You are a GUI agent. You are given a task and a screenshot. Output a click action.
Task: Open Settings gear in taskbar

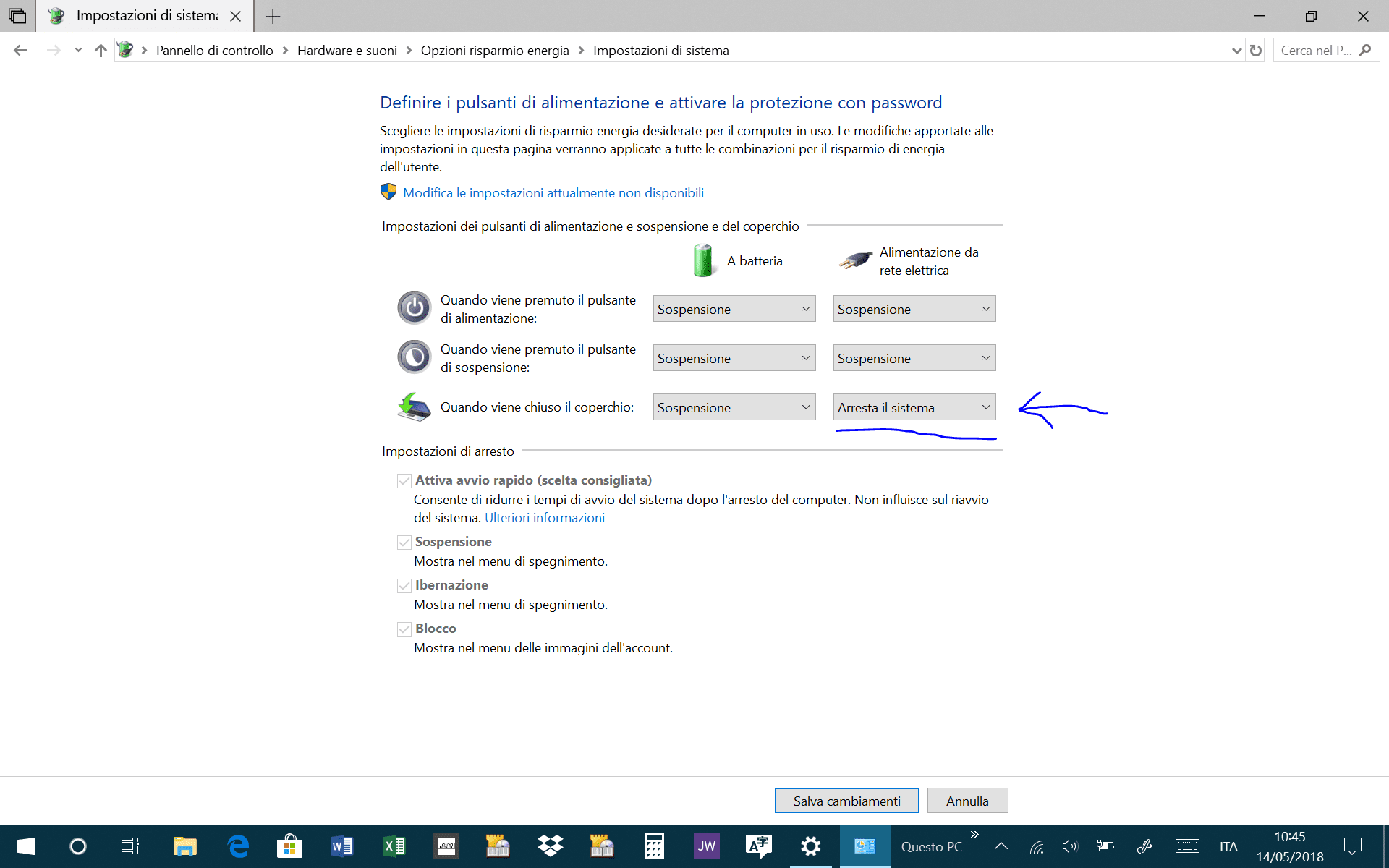point(810,846)
